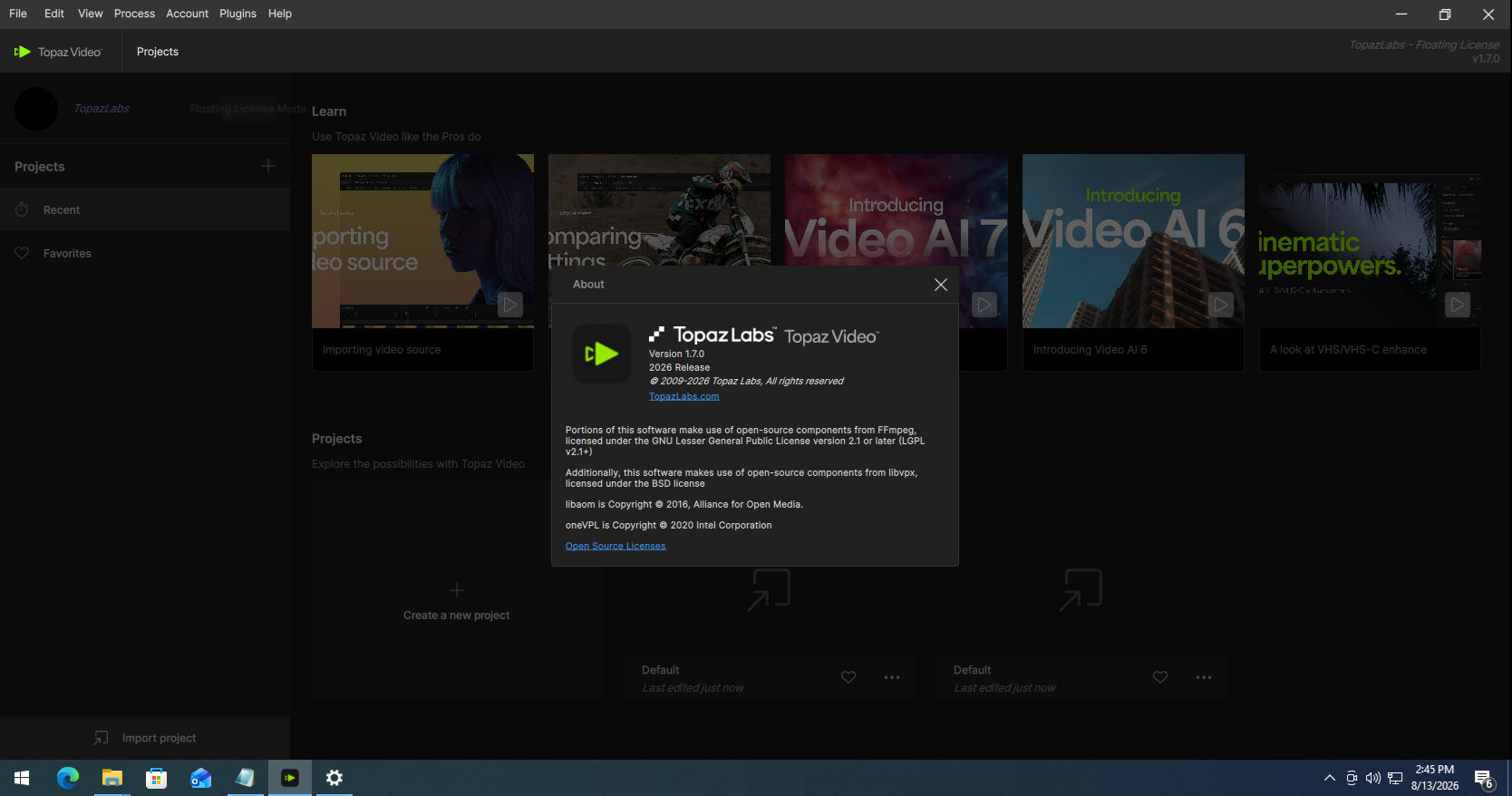Viewport: 1512px width, 796px height.
Task: Click the Topaz Video taskbar icon
Action: click(289, 778)
